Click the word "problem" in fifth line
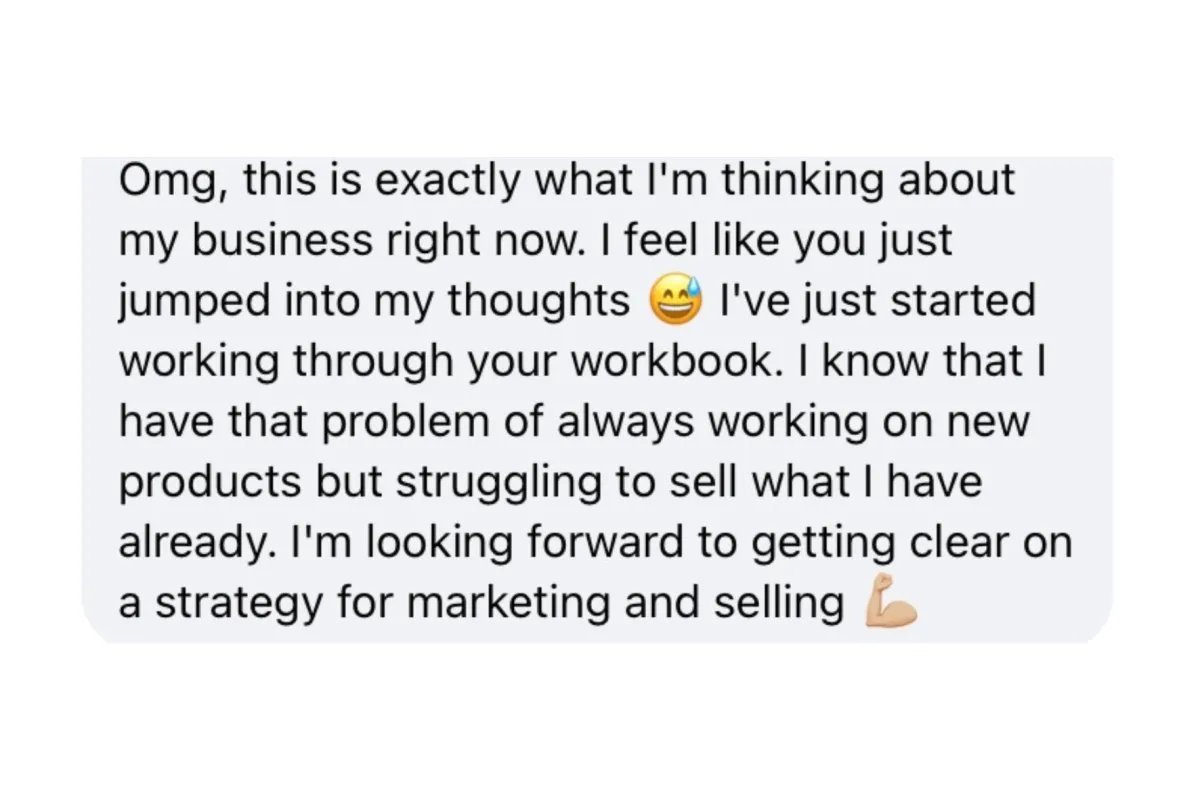 tap(393, 422)
